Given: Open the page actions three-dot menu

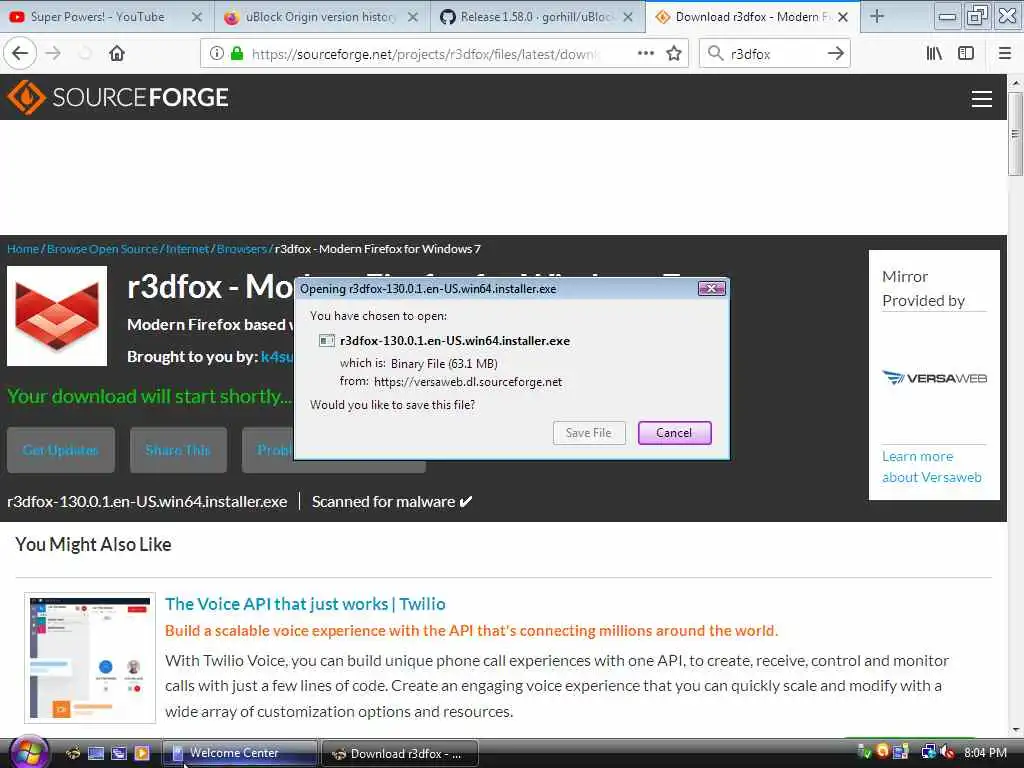Looking at the screenshot, I should click(x=646, y=54).
